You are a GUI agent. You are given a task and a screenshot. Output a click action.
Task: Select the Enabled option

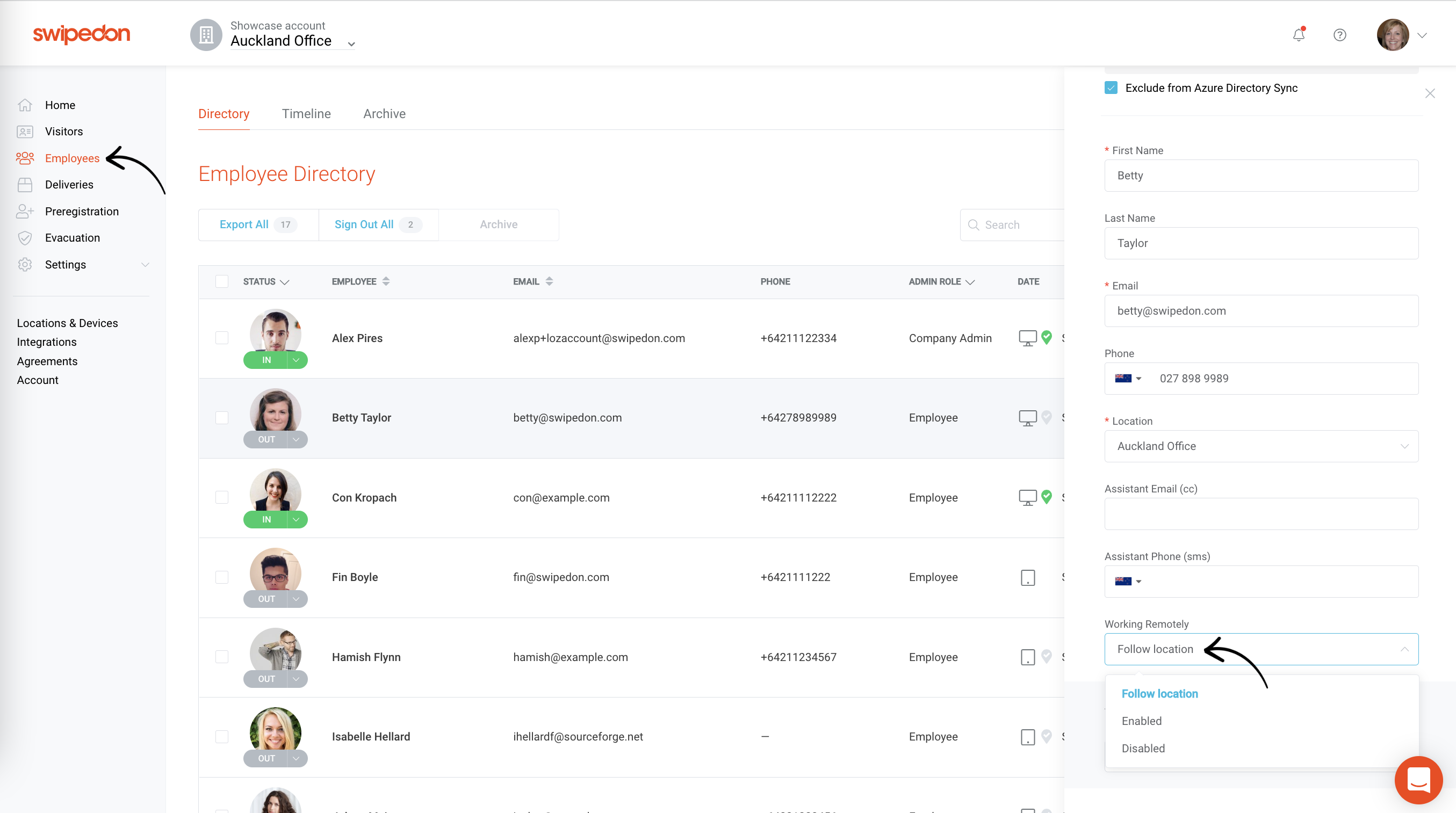[1141, 721]
